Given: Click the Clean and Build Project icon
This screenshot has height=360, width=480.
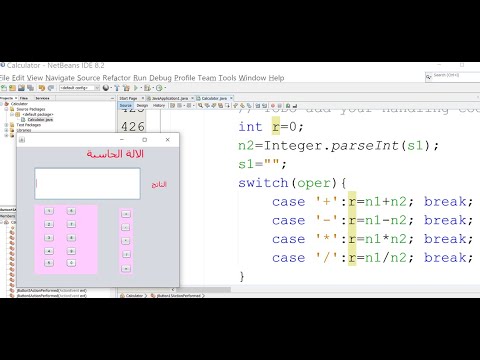Looking at the screenshot, I should (126, 88).
